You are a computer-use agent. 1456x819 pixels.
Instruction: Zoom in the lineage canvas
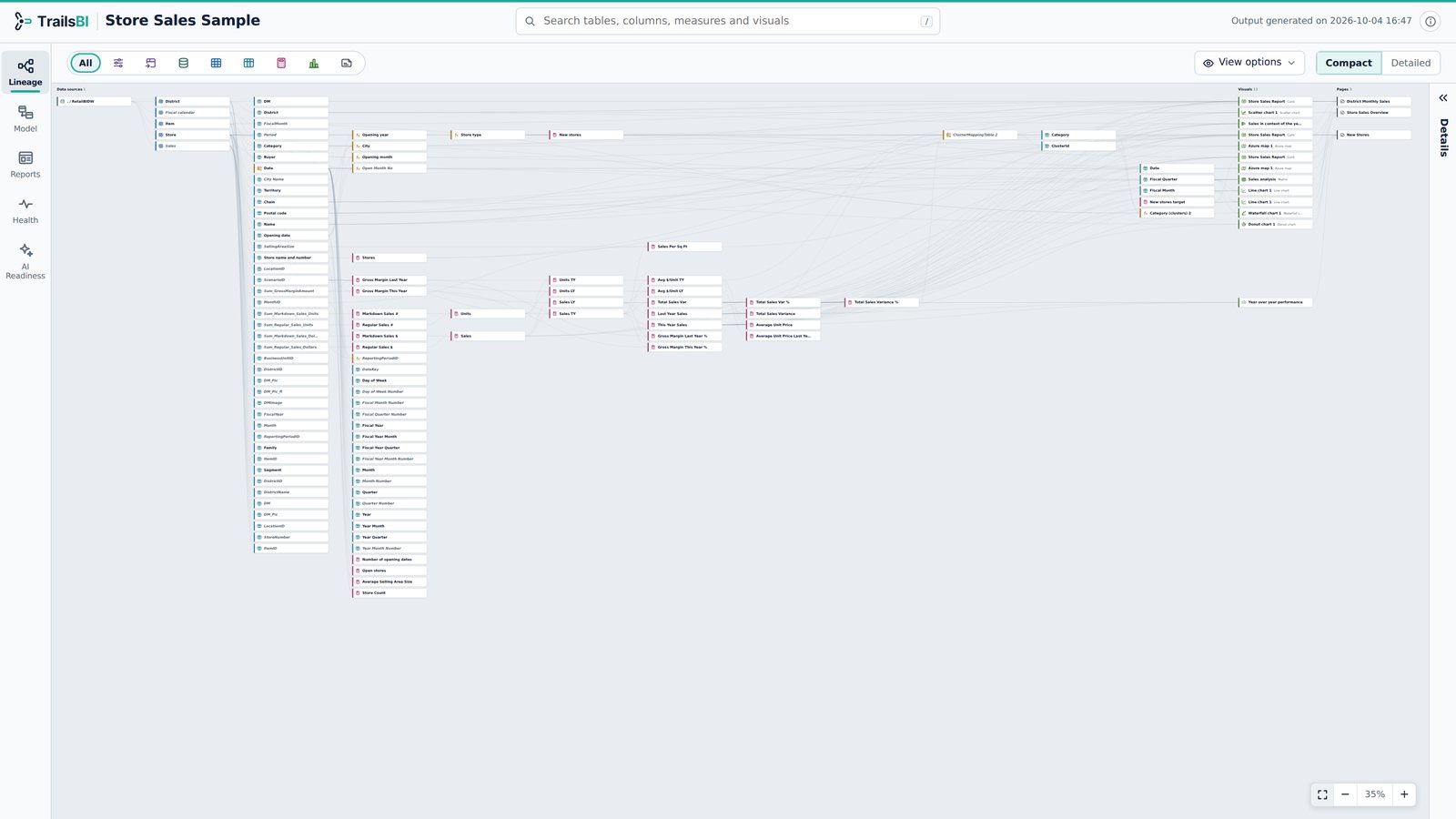(x=1404, y=794)
